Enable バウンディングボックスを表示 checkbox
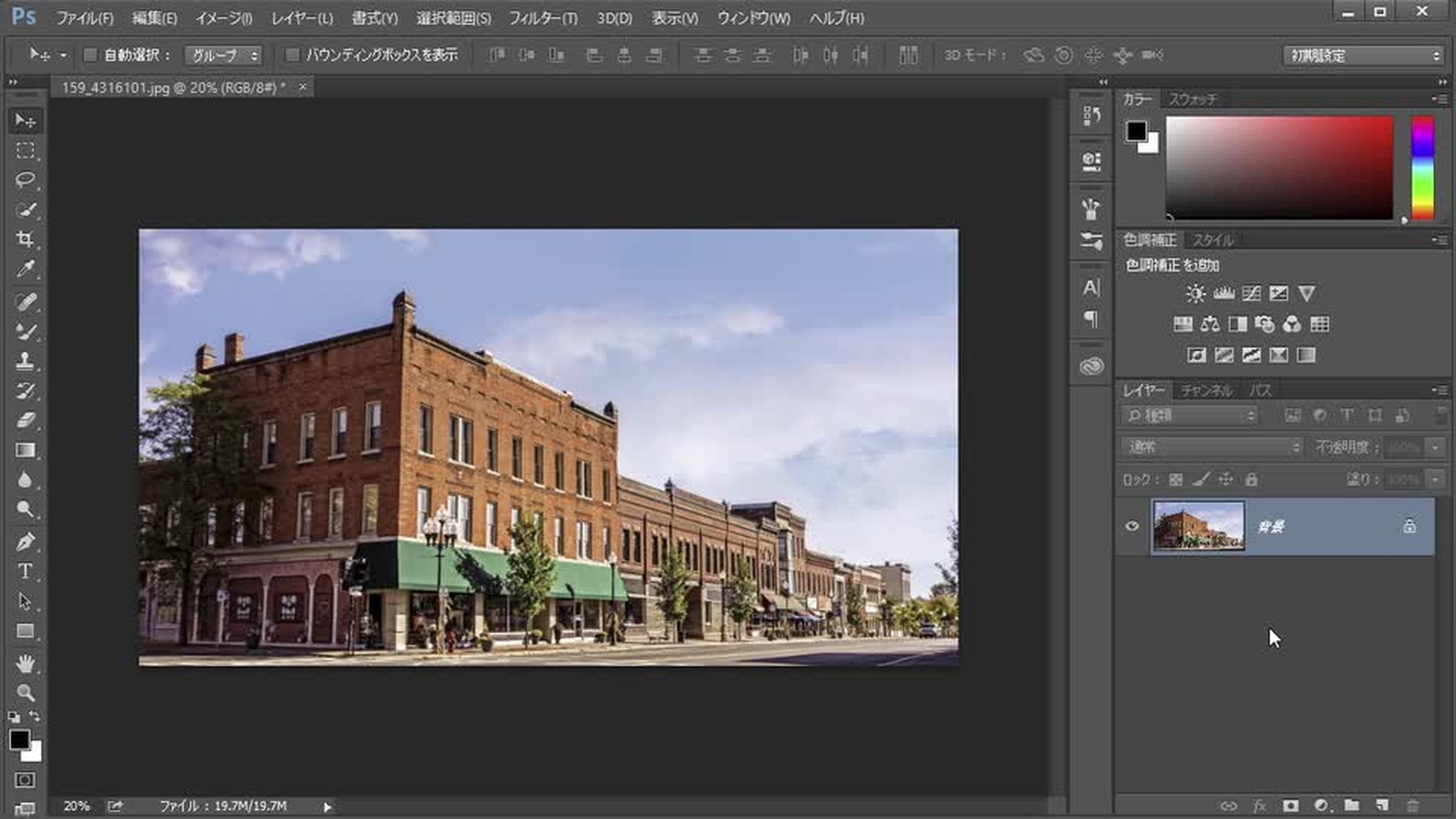Viewport: 1456px width, 819px height. (292, 55)
